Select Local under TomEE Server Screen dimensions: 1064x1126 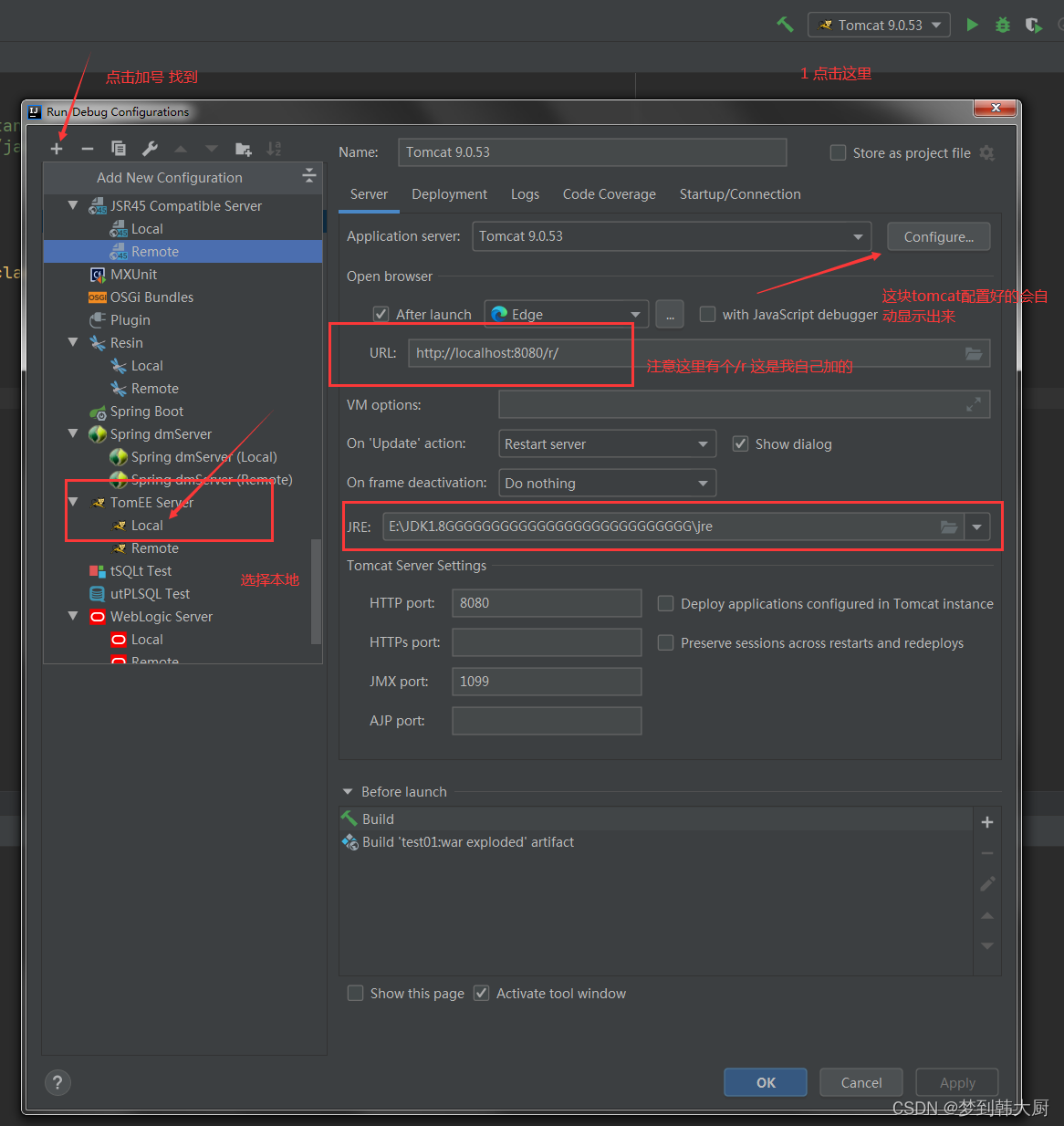coord(147,526)
